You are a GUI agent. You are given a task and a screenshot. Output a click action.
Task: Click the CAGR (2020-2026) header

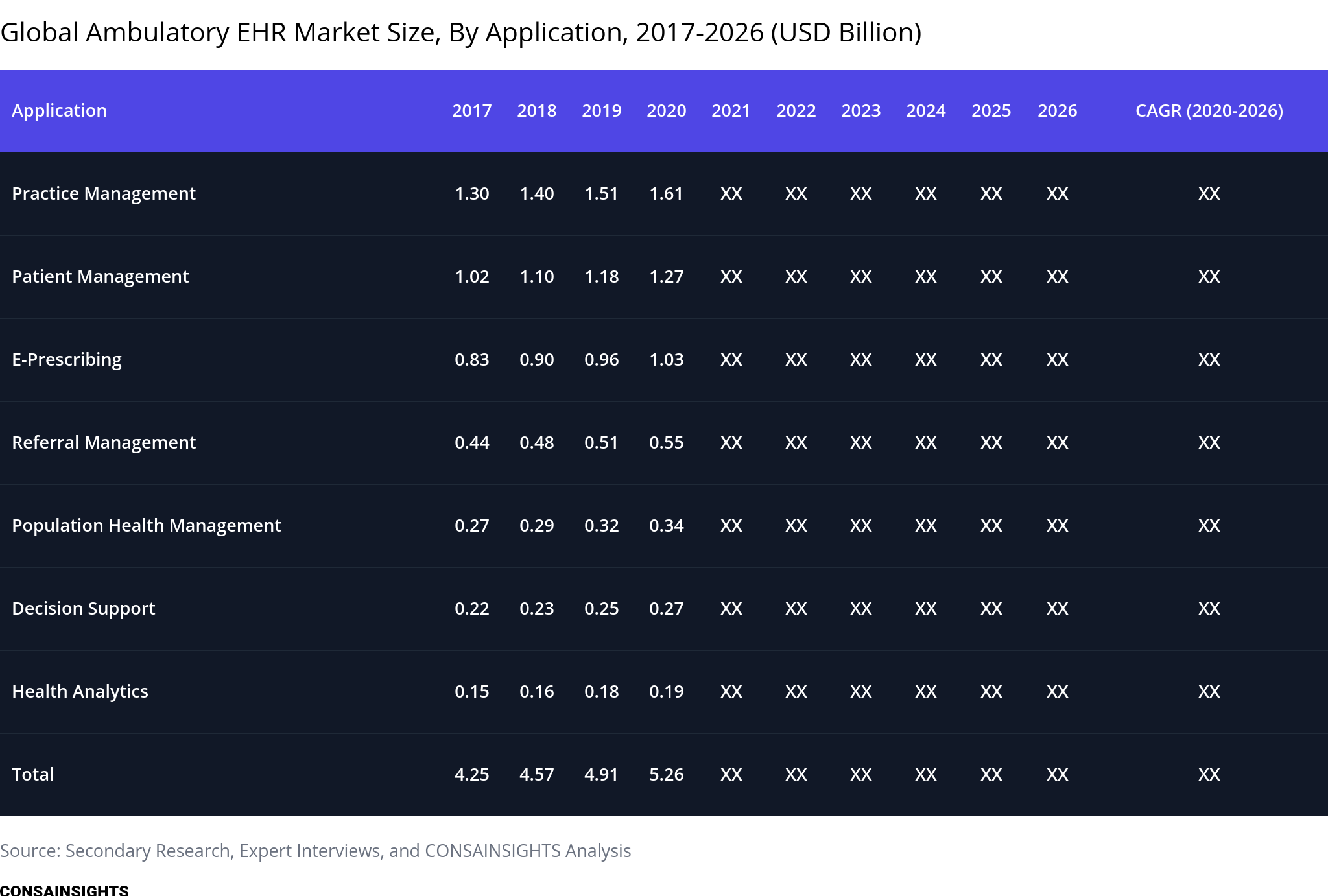click(1209, 111)
